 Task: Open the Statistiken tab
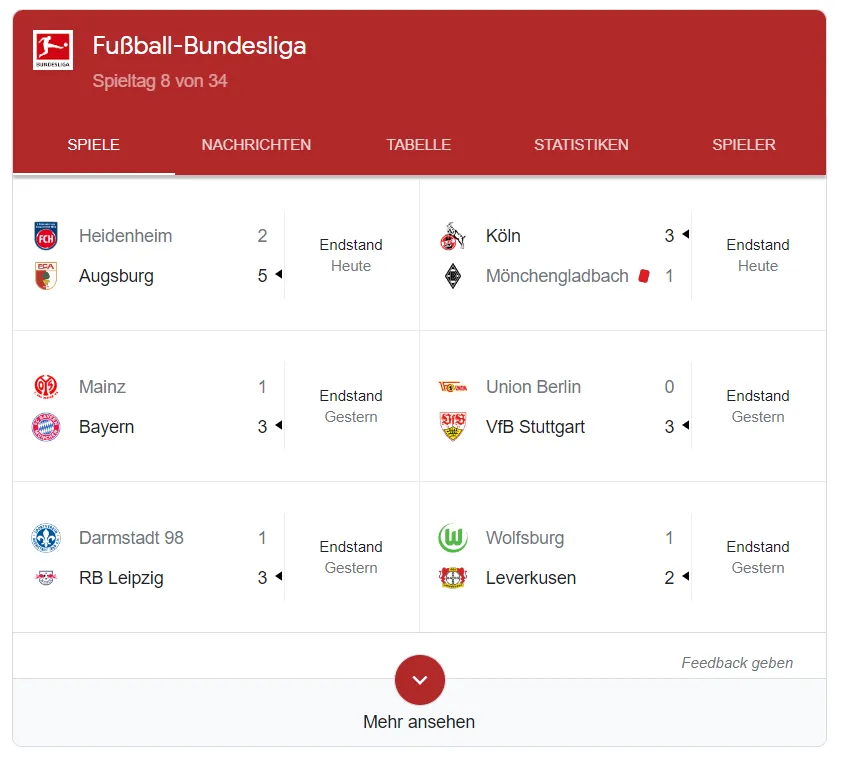(x=581, y=145)
